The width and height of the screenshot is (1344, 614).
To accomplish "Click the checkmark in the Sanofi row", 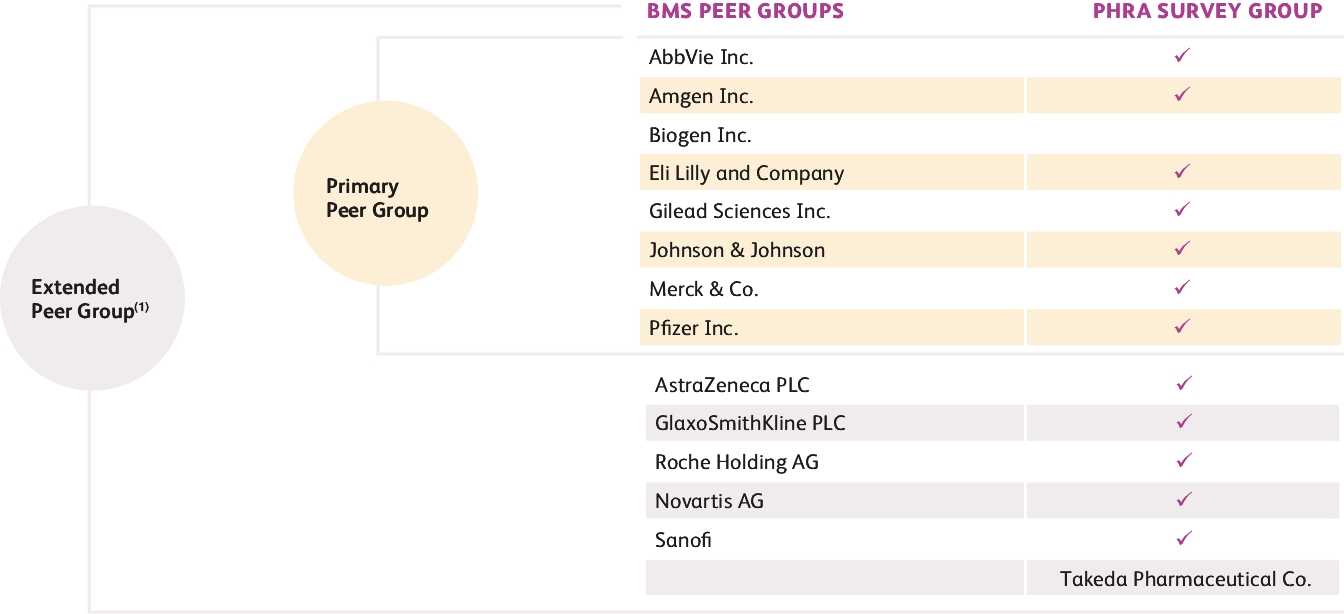I will 1184,538.
